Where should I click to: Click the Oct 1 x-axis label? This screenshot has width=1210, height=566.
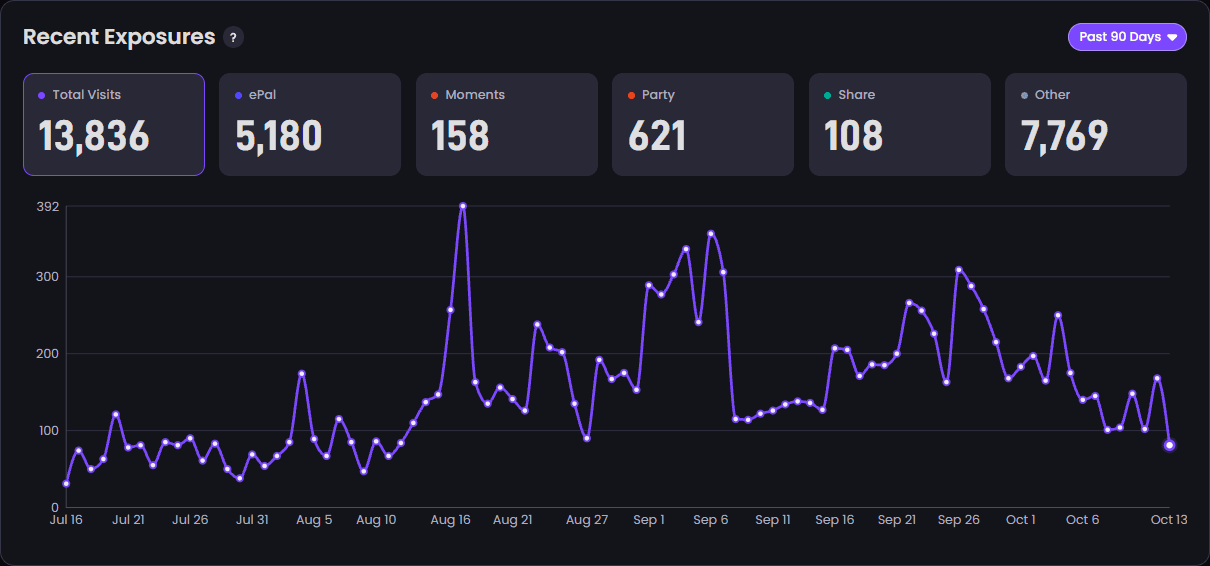[x=1021, y=520]
